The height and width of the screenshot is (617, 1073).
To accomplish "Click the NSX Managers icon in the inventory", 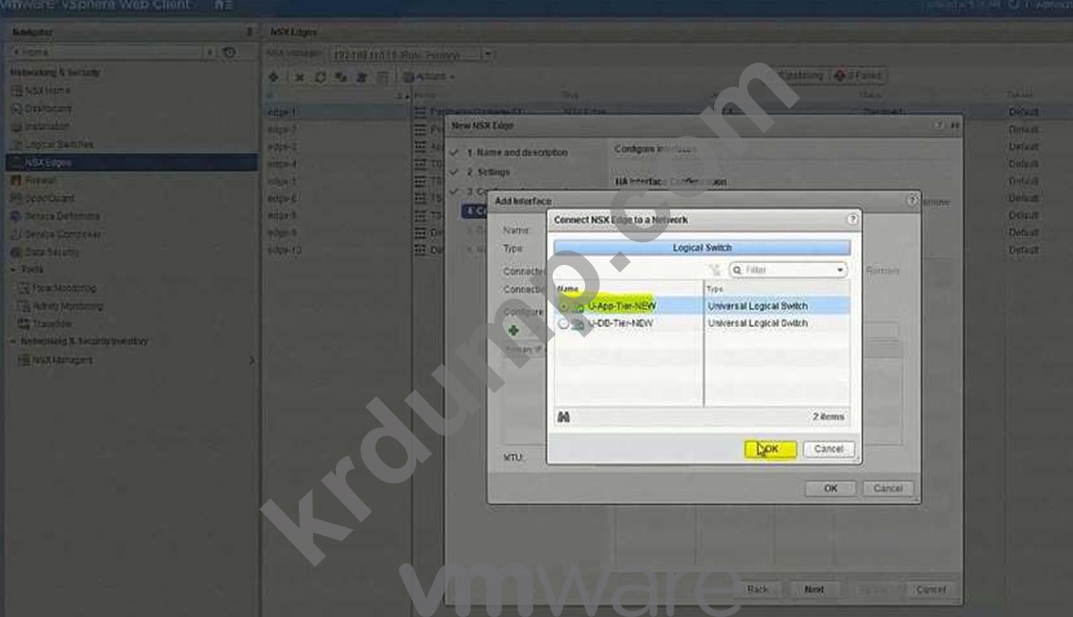I will click(24, 360).
